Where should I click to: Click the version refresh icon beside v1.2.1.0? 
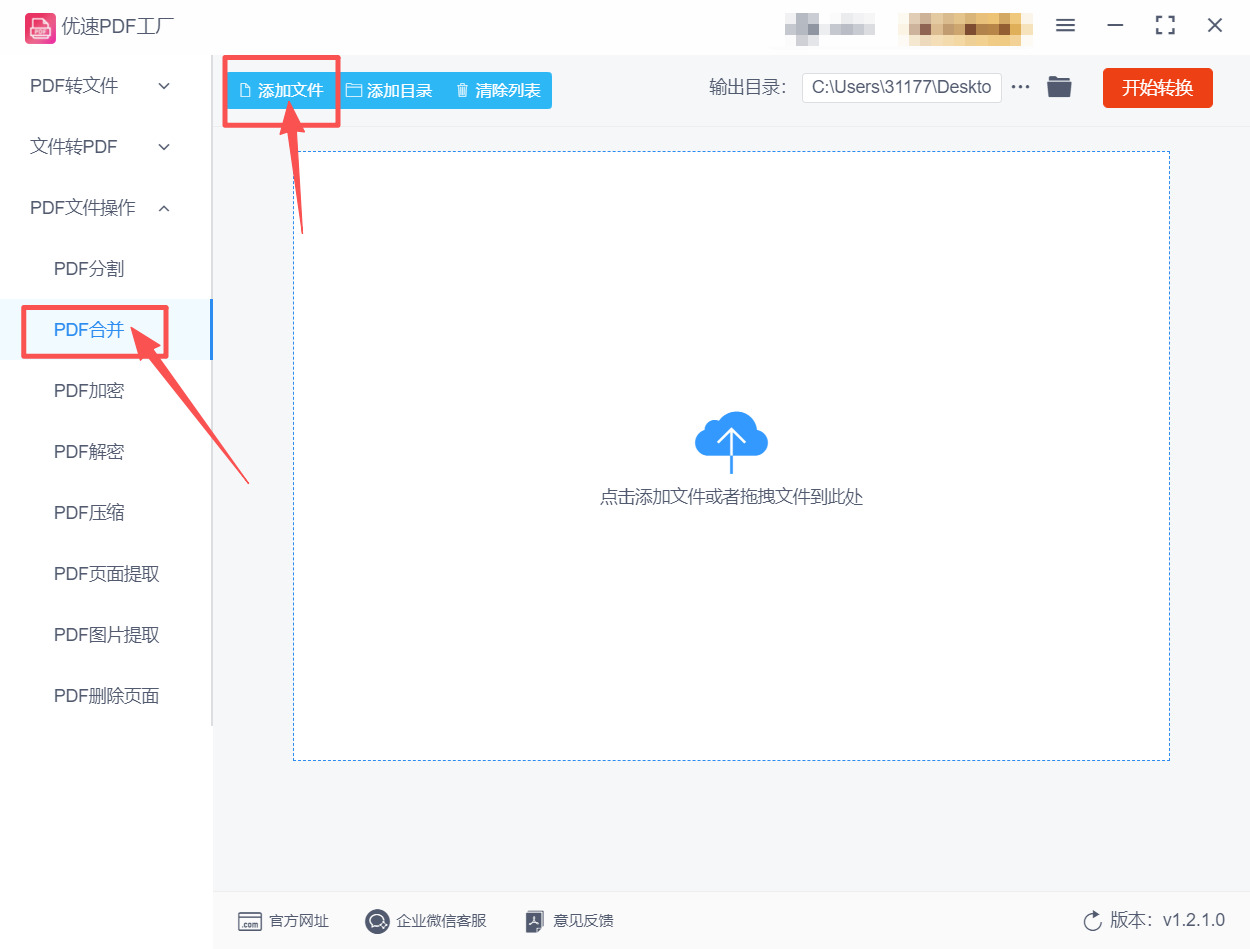(1091, 921)
